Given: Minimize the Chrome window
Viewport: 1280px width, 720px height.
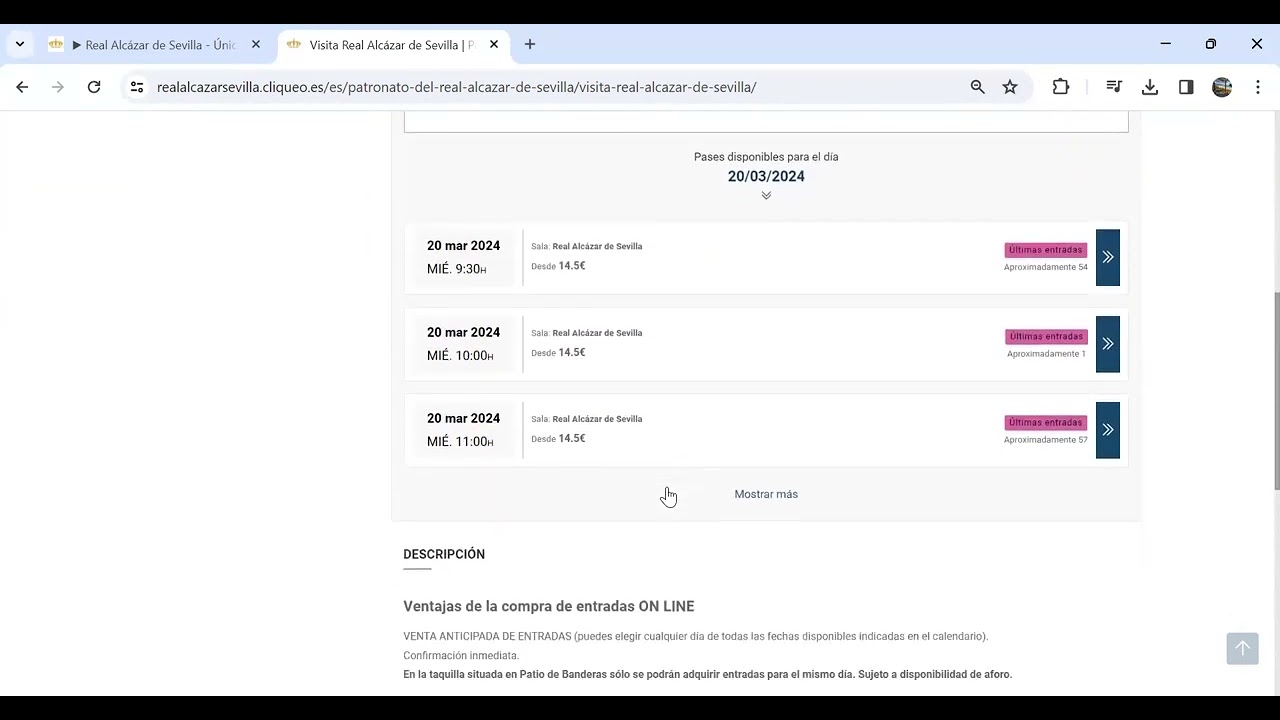Looking at the screenshot, I should pyautogui.click(x=1165, y=44).
